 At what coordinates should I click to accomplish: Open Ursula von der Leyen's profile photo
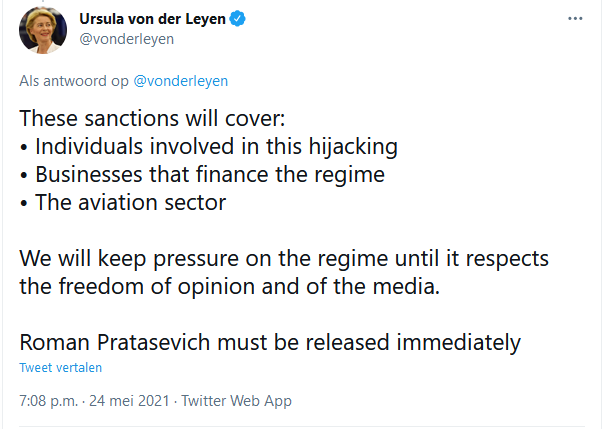[43, 30]
